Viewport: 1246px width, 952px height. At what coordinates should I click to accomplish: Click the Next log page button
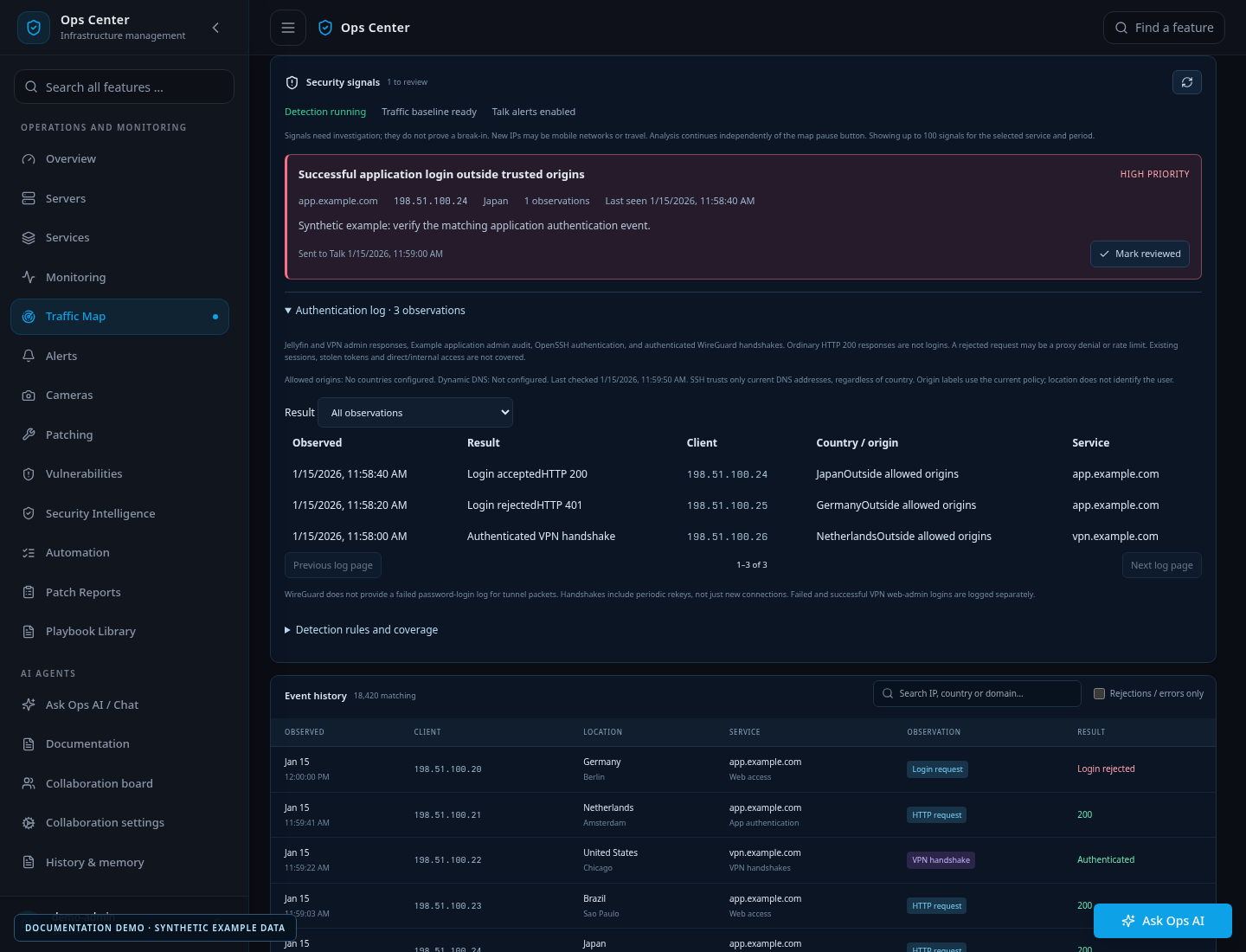tap(1161, 565)
